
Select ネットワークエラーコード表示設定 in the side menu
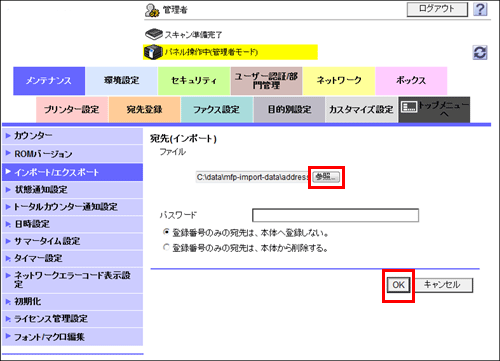point(72,280)
